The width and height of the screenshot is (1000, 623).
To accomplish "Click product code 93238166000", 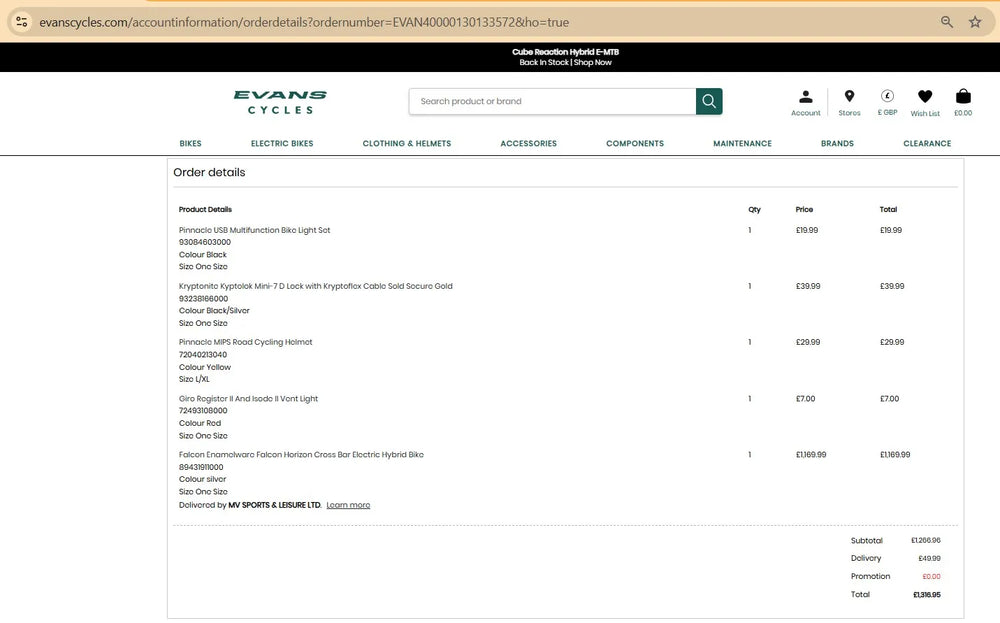I will (x=203, y=298).
